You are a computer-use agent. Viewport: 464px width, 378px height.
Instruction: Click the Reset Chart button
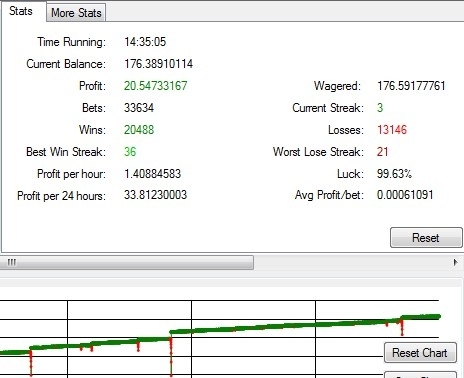(420, 352)
